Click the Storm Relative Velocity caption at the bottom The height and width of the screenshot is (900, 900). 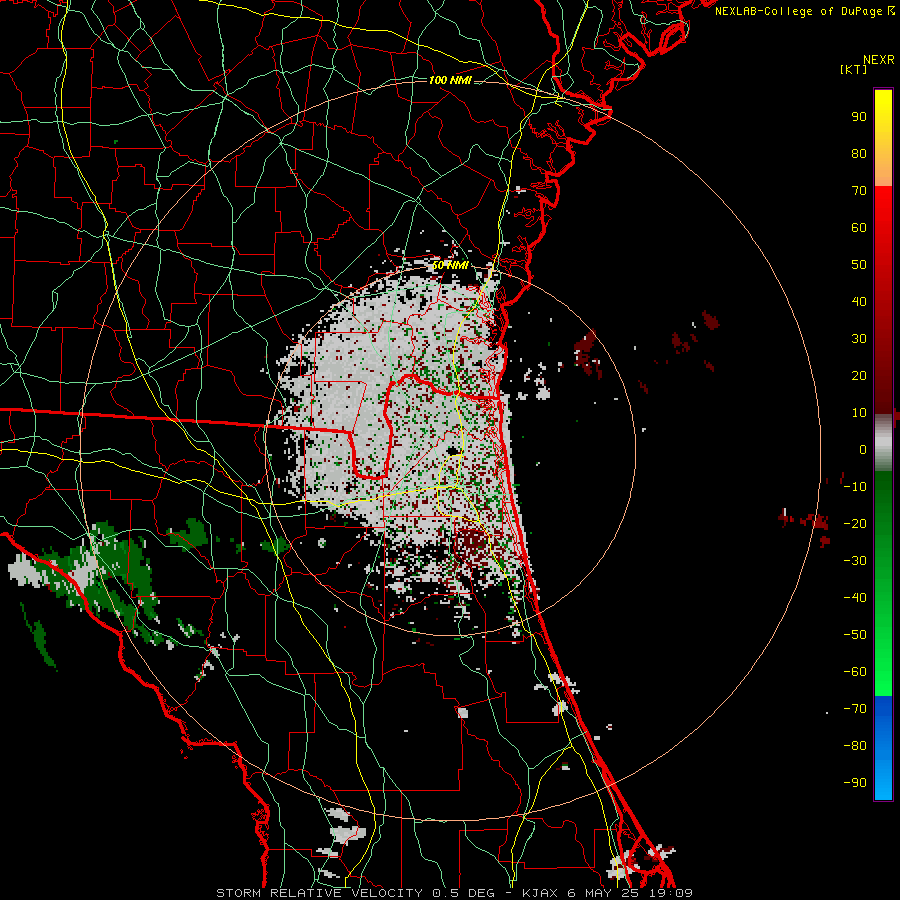coord(454,893)
